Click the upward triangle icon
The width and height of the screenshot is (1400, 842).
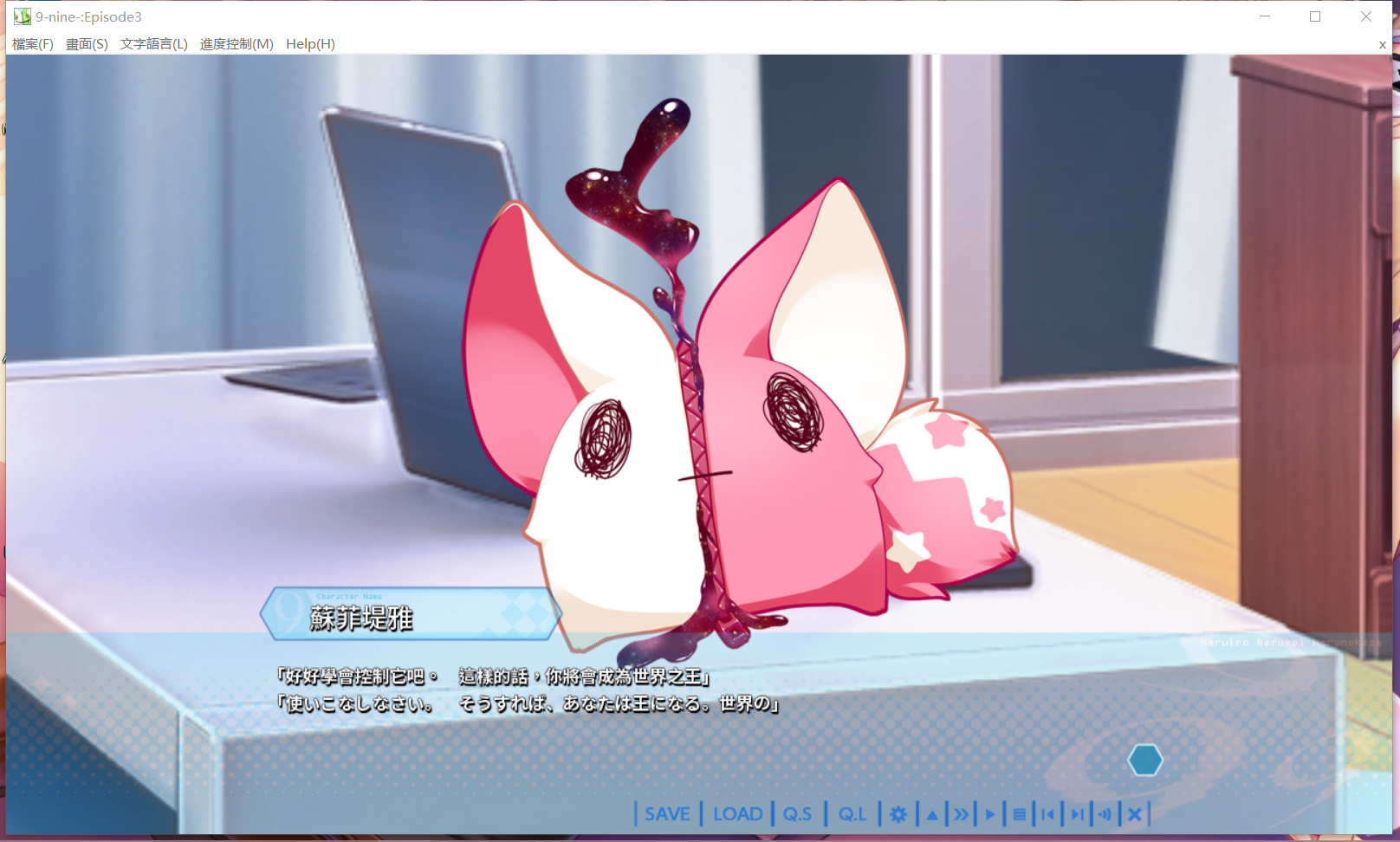[x=932, y=814]
